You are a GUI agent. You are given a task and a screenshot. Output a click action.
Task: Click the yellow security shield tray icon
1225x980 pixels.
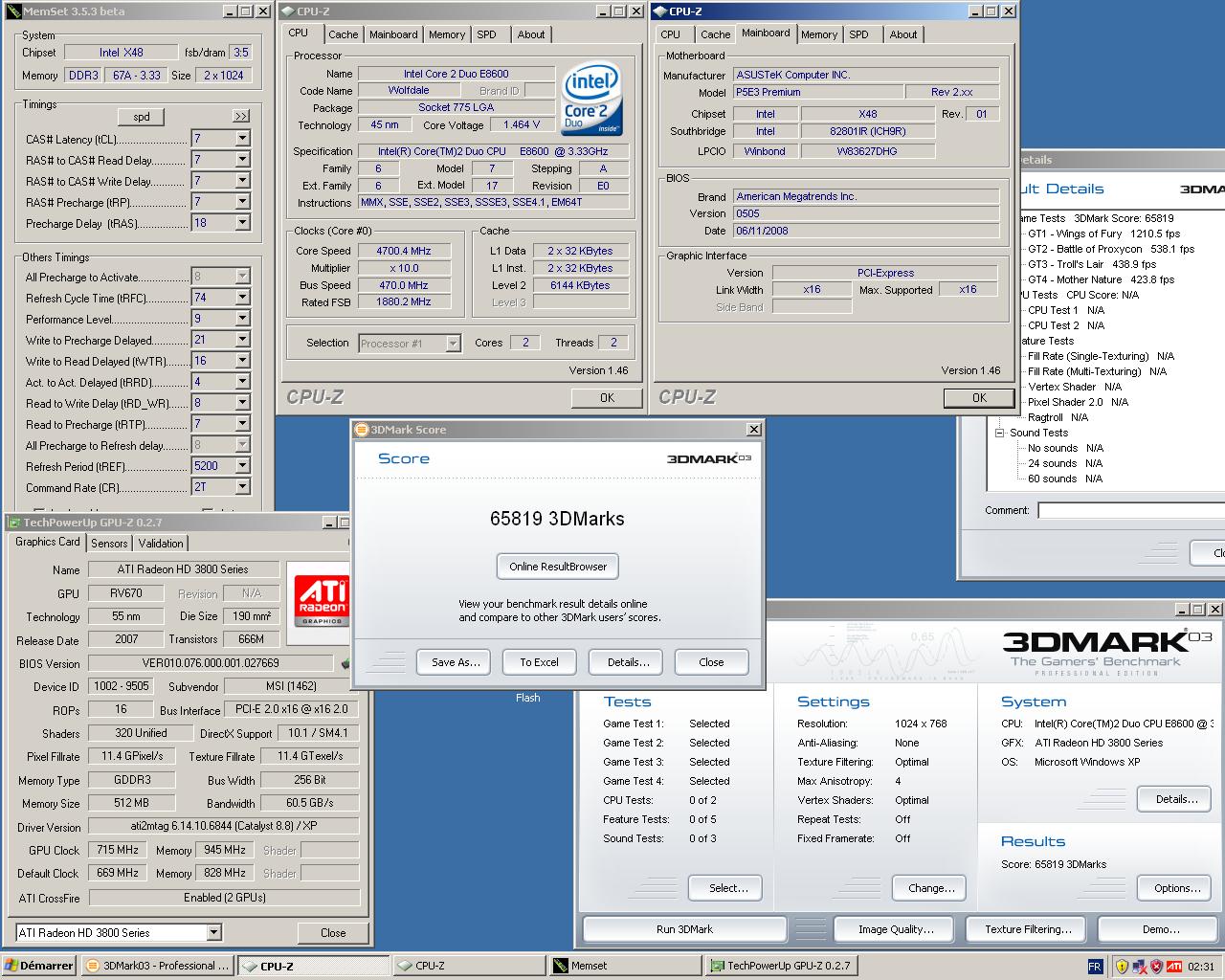tap(1122, 967)
